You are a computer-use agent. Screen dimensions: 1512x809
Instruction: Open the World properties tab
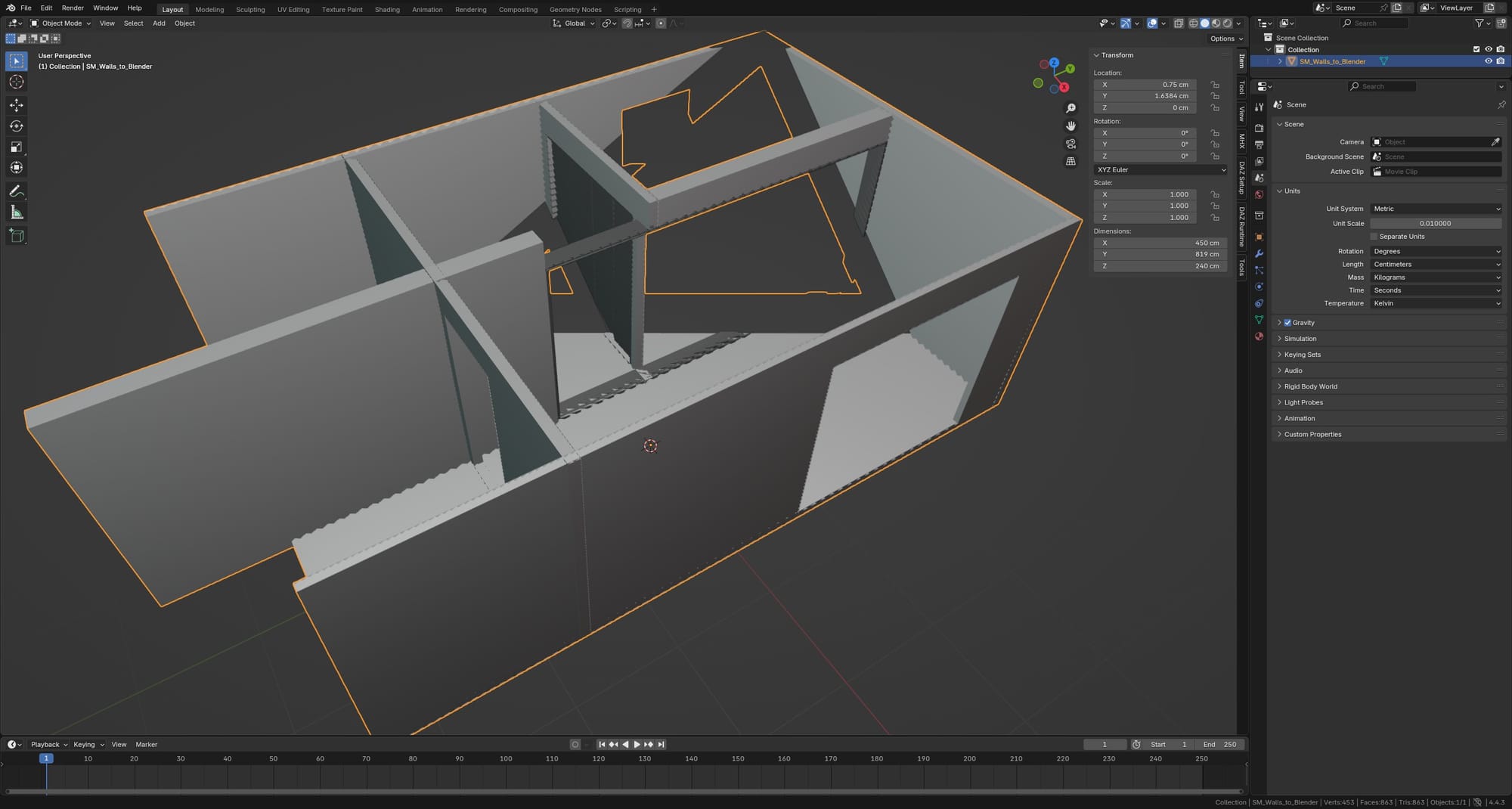coord(1259,194)
